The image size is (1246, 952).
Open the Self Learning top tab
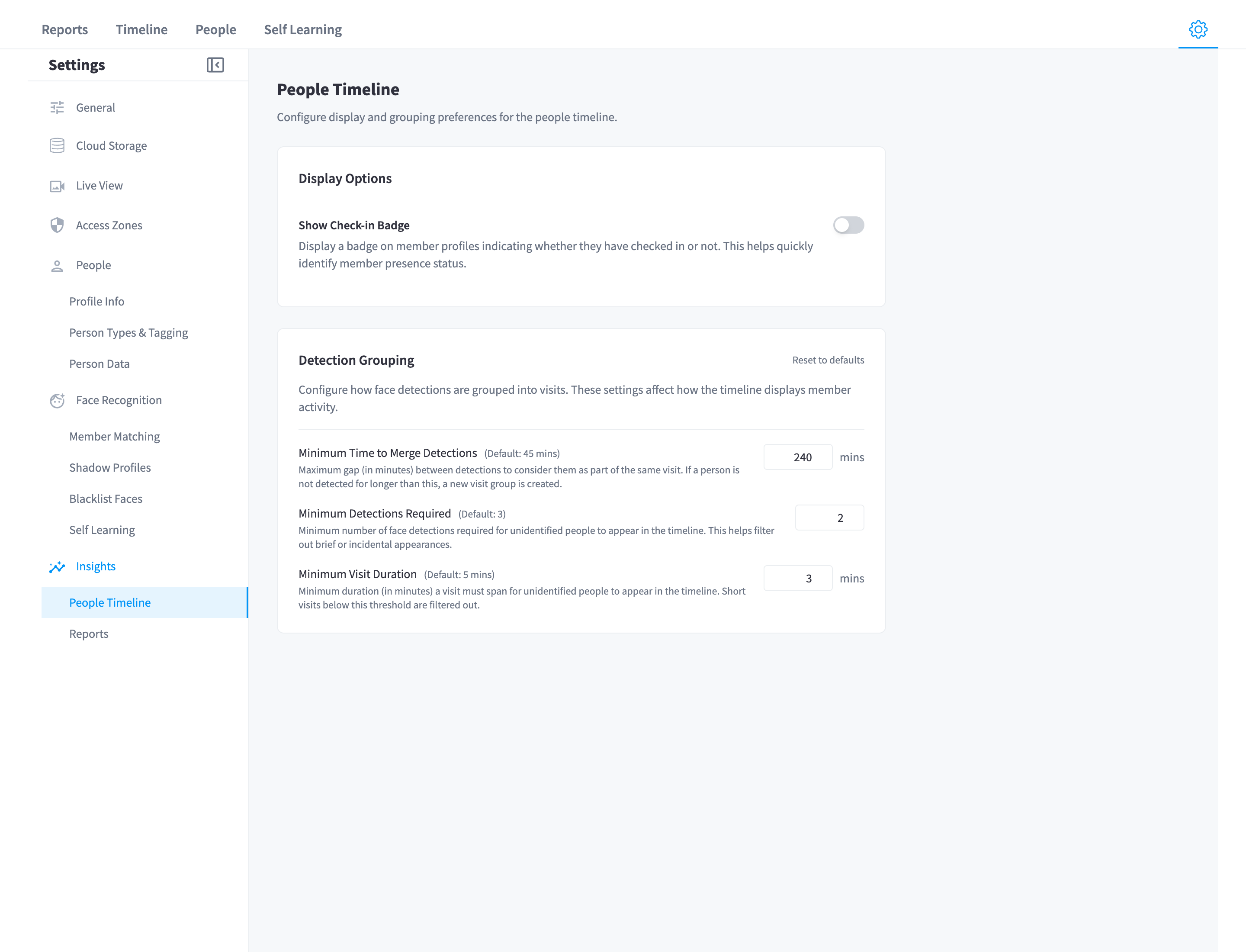(302, 29)
